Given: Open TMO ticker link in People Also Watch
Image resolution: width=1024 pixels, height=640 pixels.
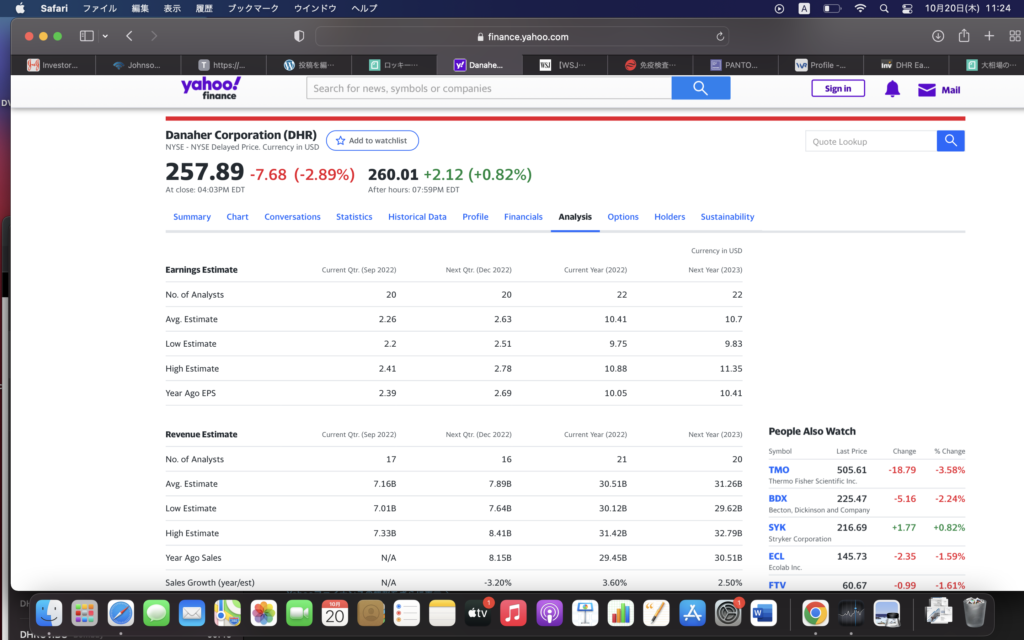Looking at the screenshot, I should point(778,470).
